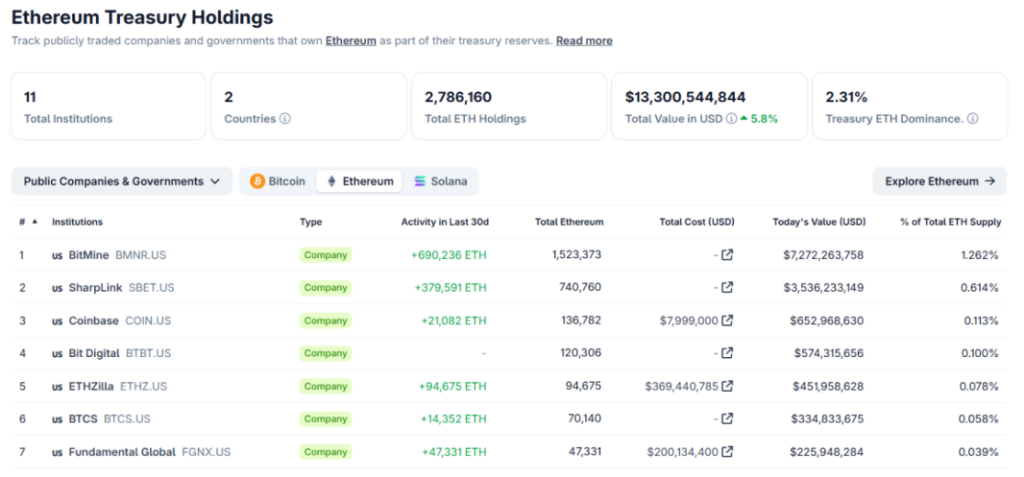Sort by Institutions column header
This screenshot has height=477, width=1024.
(77, 222)
